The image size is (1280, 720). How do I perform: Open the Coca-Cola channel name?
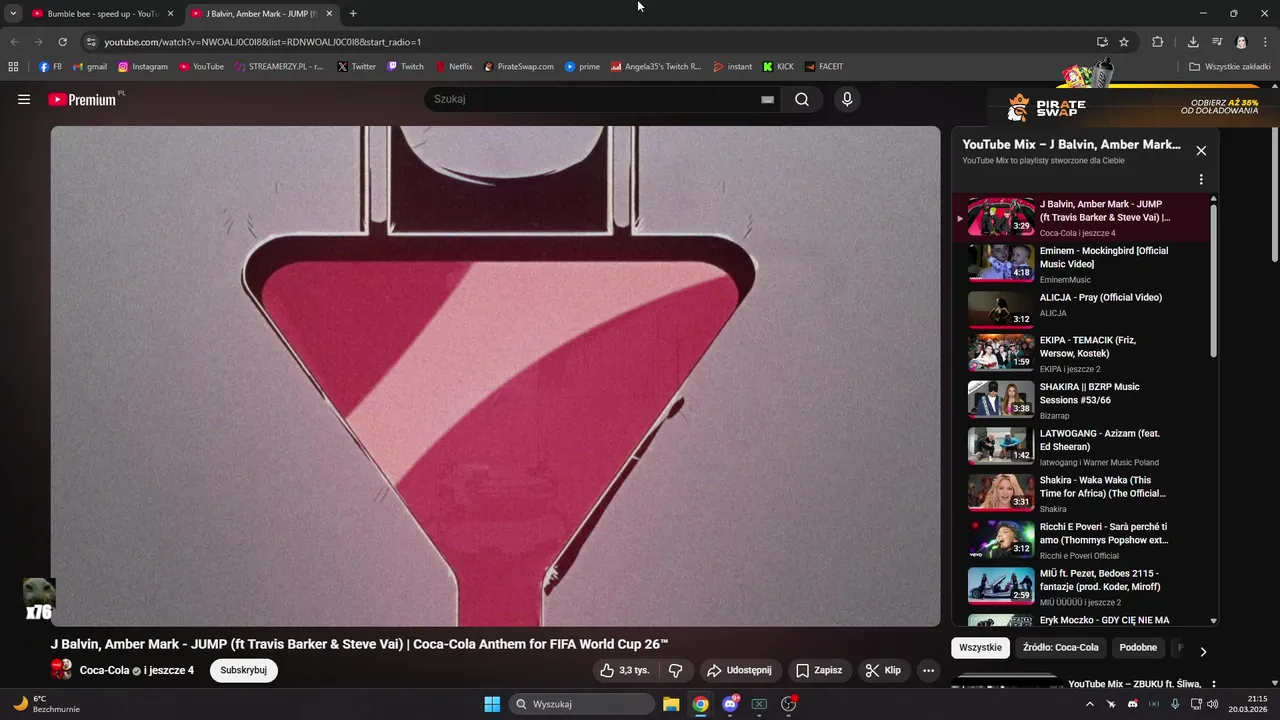click(x=104, y=670)
